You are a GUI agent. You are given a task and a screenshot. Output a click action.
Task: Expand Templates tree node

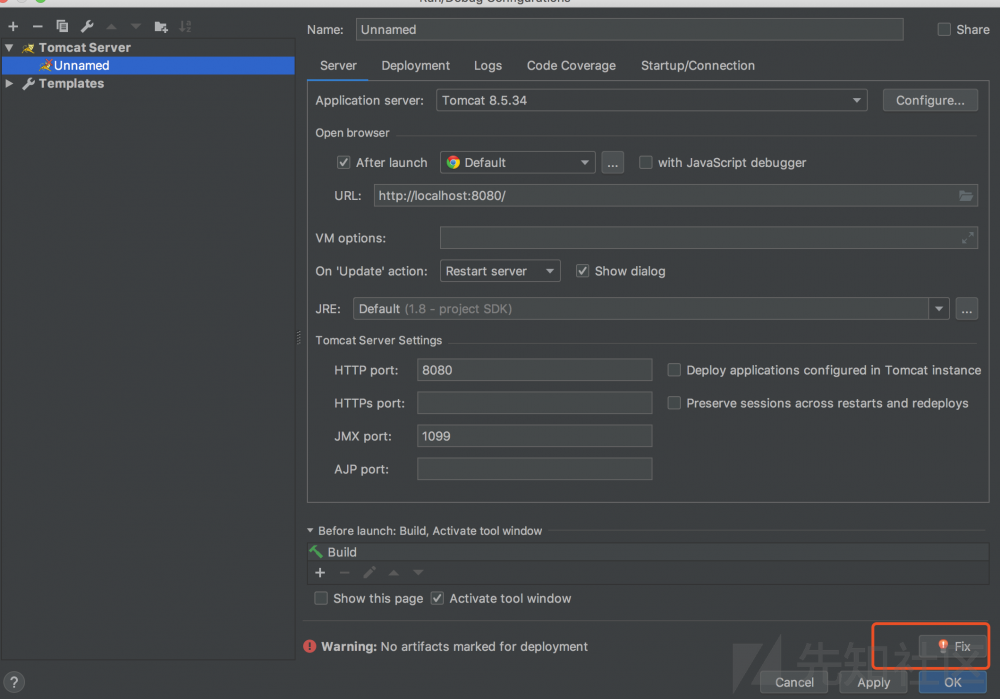10,84
